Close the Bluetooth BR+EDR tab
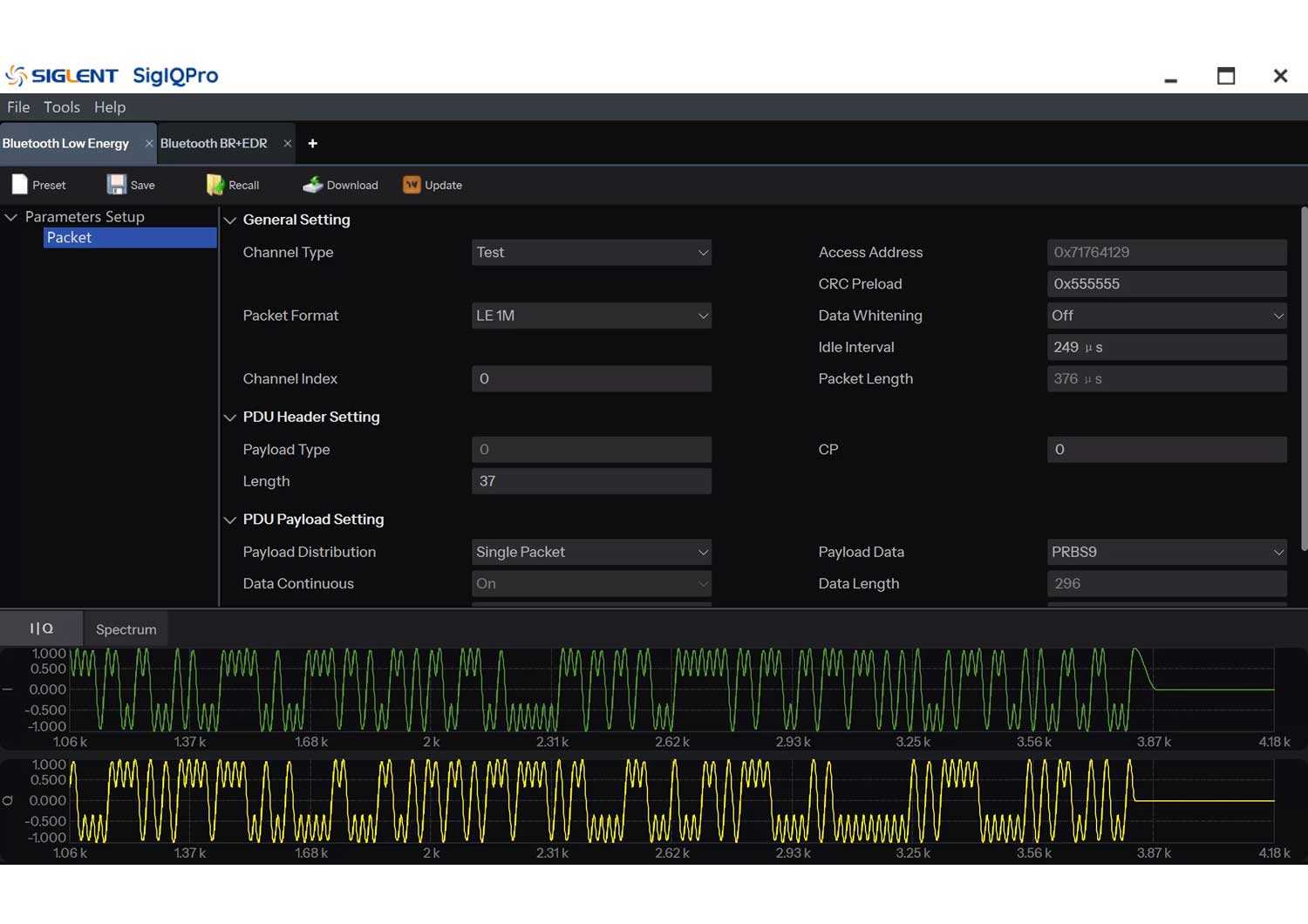The image size is (1308, 924). click(x=288, y=144)
